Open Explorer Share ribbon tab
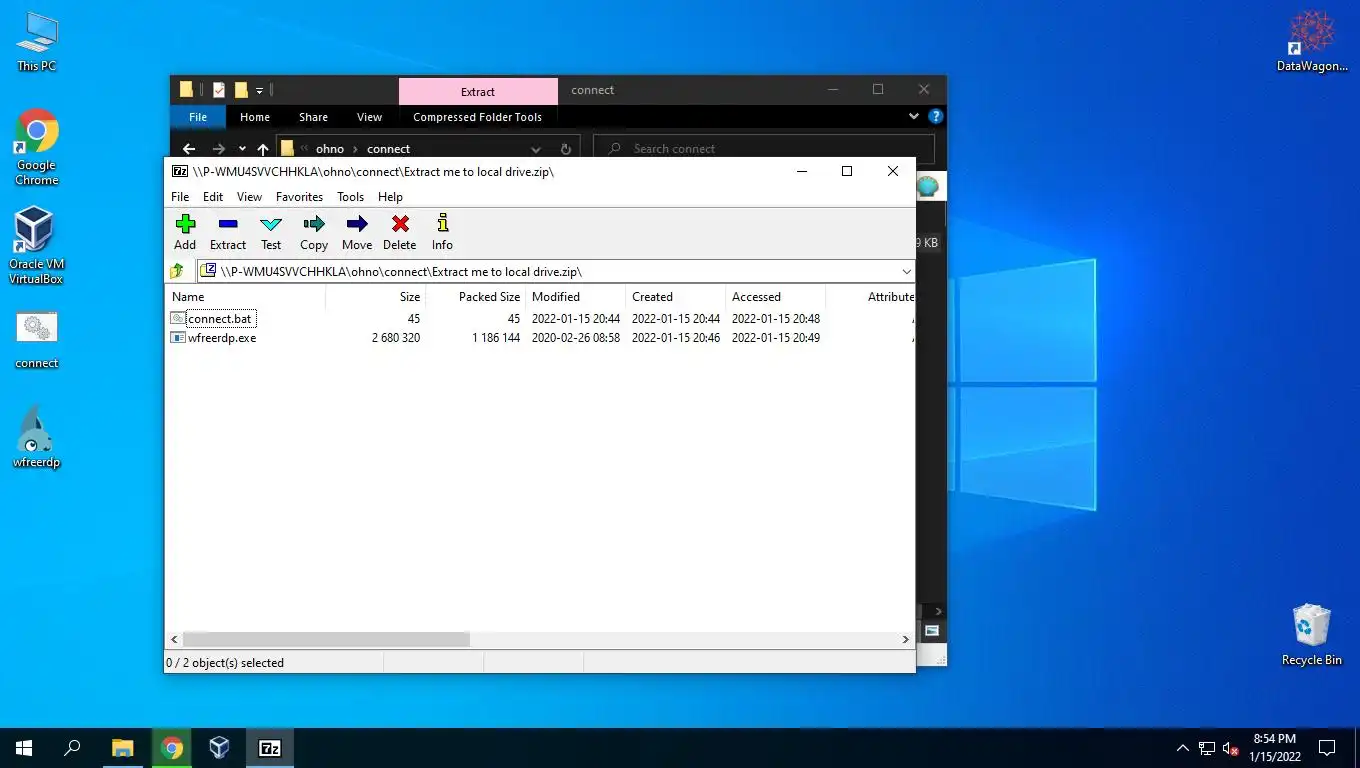 [313, 117]
